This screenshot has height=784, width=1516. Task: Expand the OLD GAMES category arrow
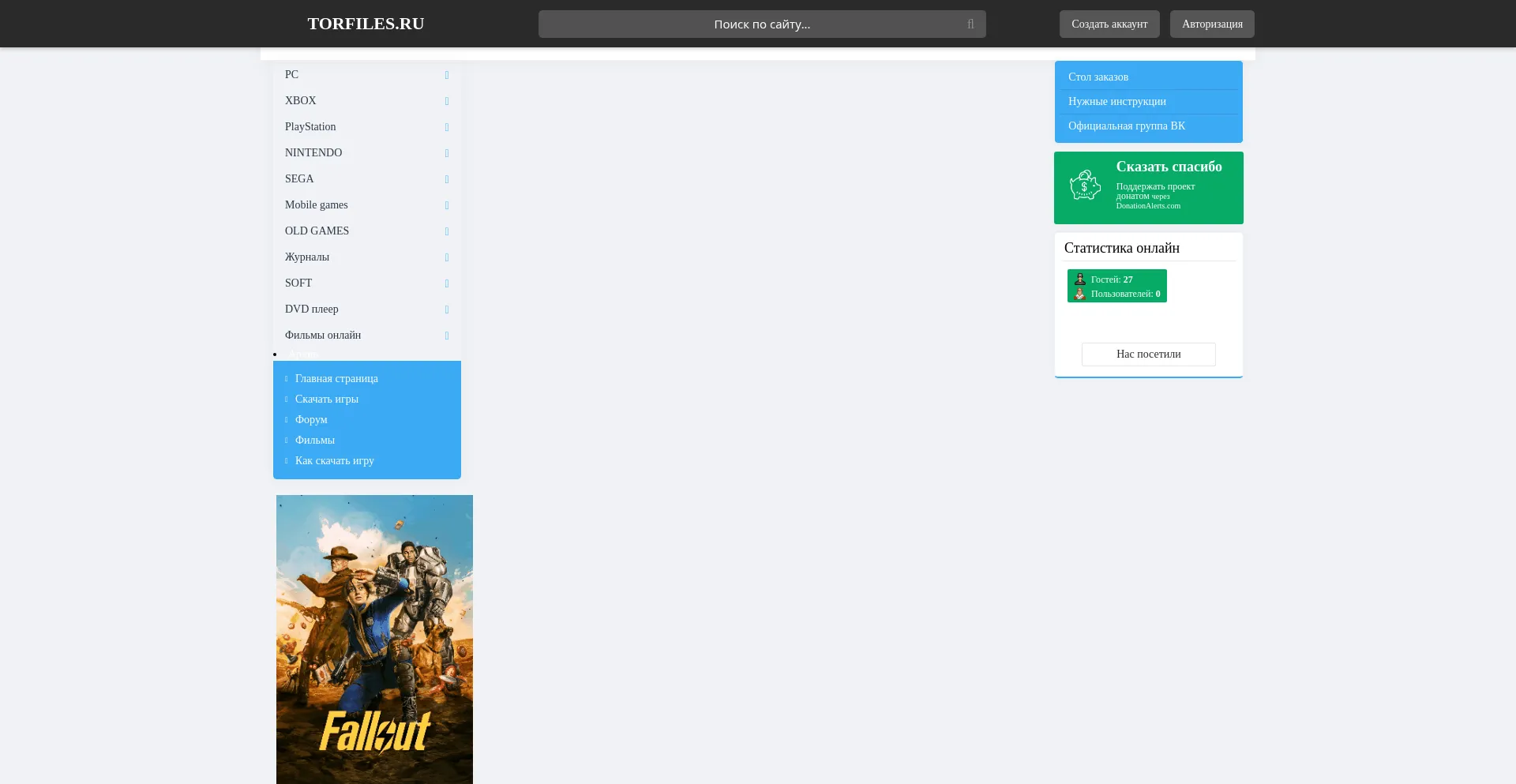tap(447, 231)
